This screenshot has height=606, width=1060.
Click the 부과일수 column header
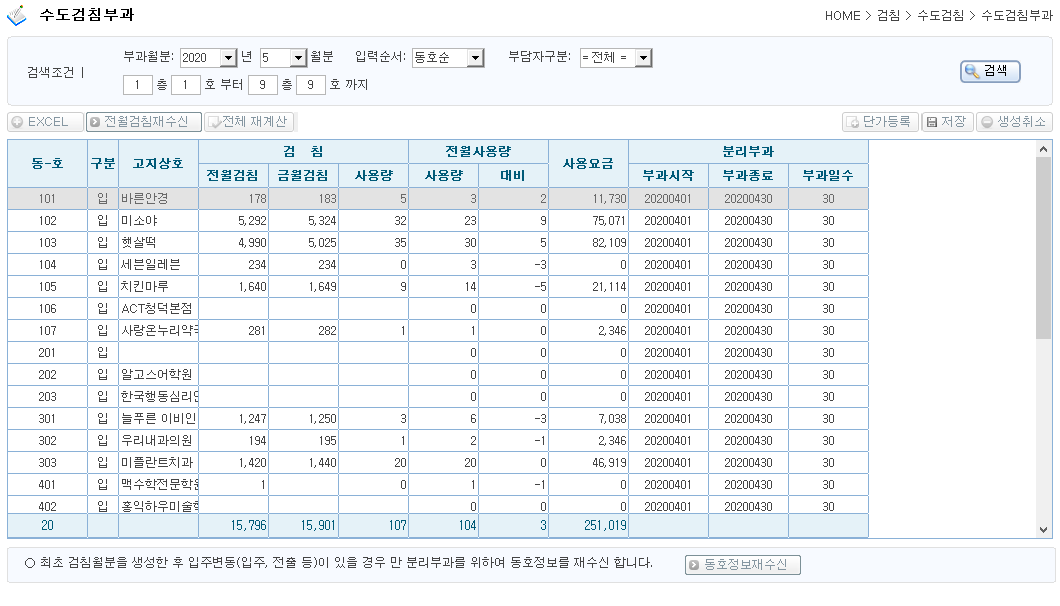[828, 176]
